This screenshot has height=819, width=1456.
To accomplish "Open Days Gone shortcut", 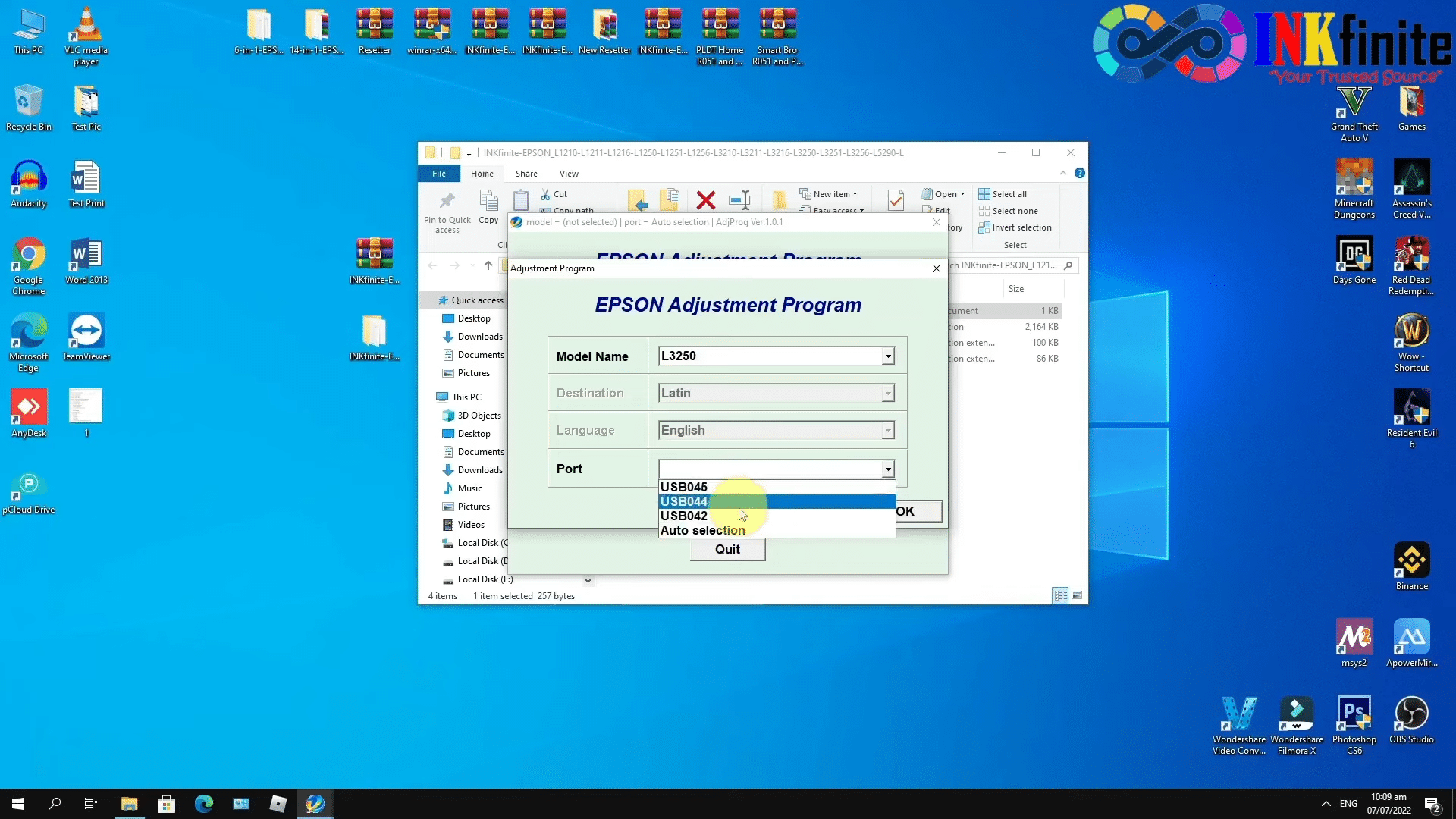I will tap(1354, 261).
